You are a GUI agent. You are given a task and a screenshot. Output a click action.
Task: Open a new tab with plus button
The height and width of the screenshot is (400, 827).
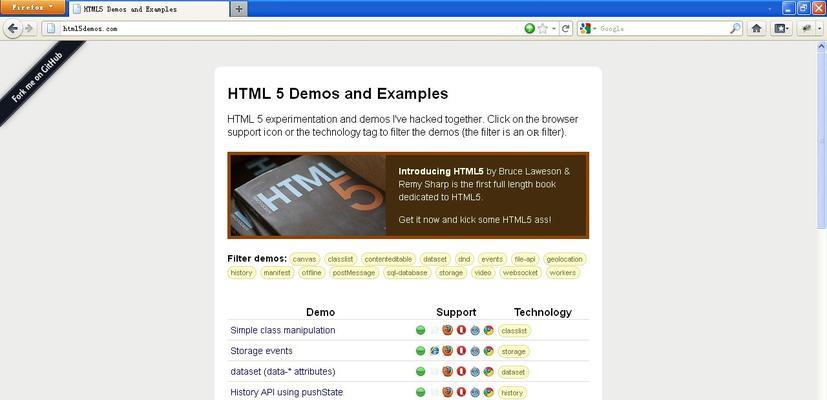point(239,9)
